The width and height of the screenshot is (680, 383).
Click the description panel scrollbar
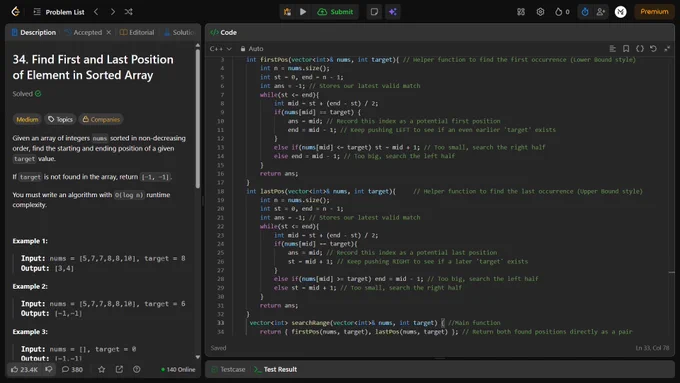198,118
